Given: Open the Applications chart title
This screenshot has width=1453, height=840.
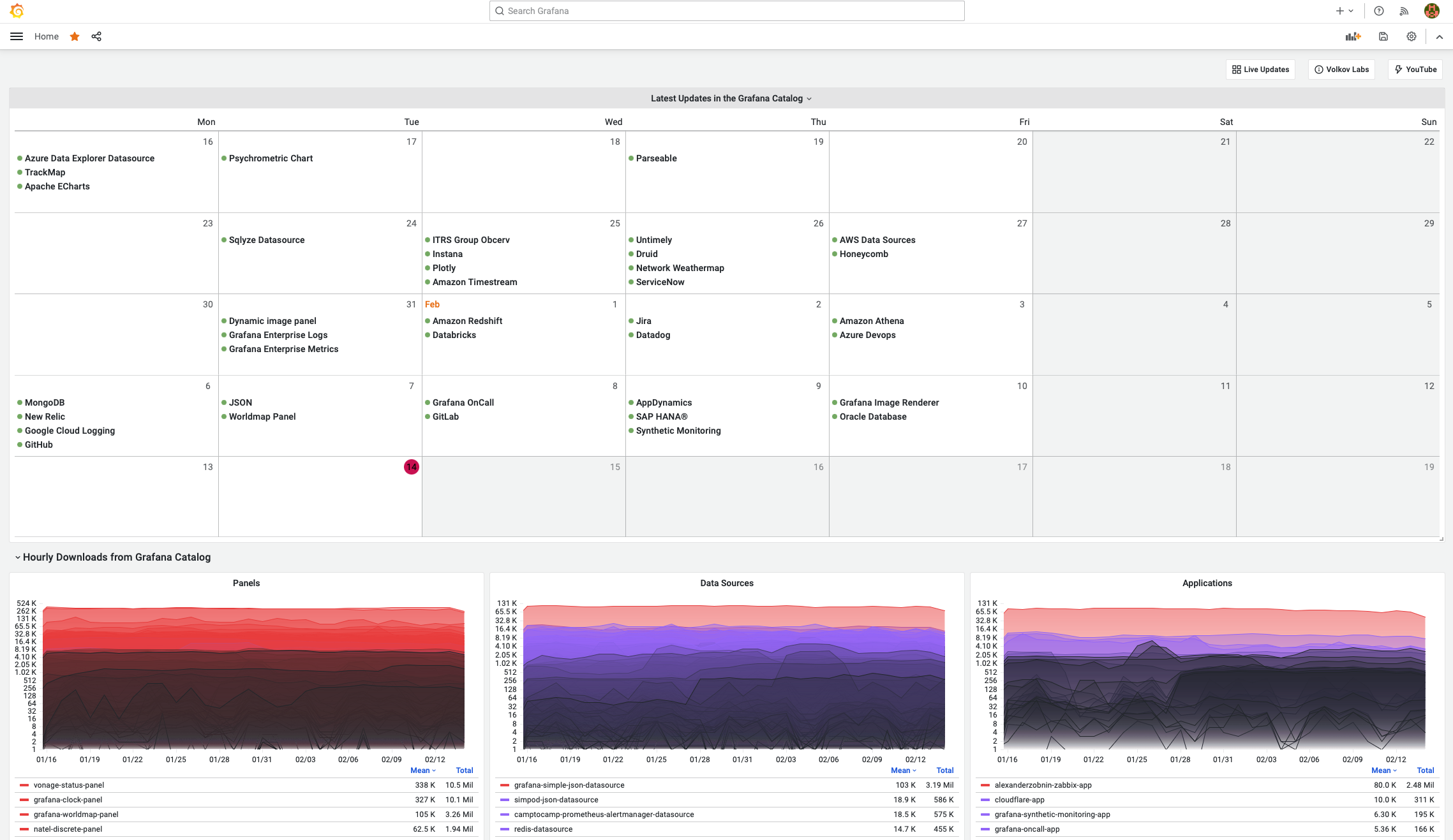Looking at the screenshot, I should [1207, 583].
